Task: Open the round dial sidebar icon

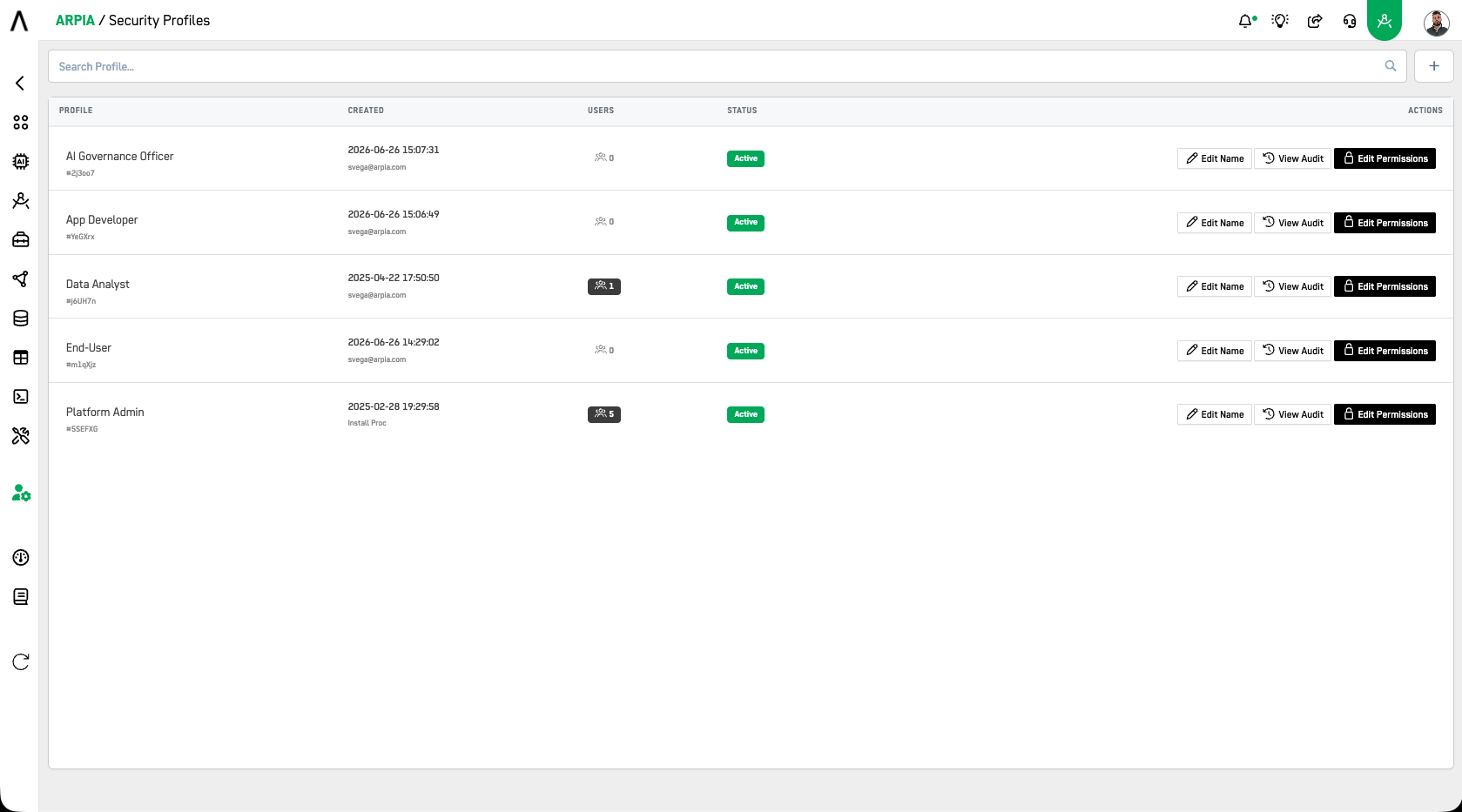Action: tap(21, 557)
